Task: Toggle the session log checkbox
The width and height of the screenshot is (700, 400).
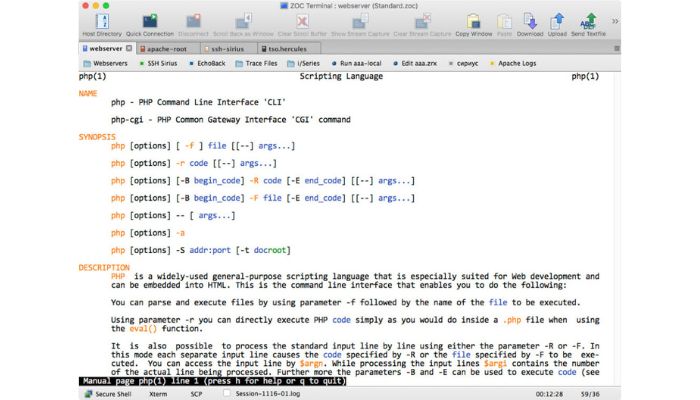Action: pyautogui.click(x=227, y=393)
